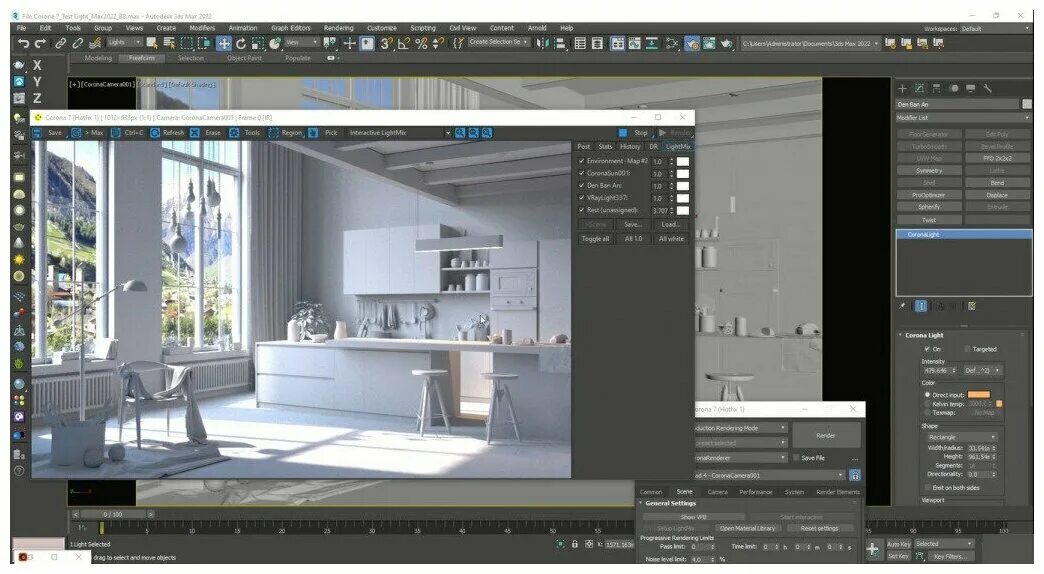Activate the Unlink Selection tool
1044x574 pixels.
coord(77,43)
